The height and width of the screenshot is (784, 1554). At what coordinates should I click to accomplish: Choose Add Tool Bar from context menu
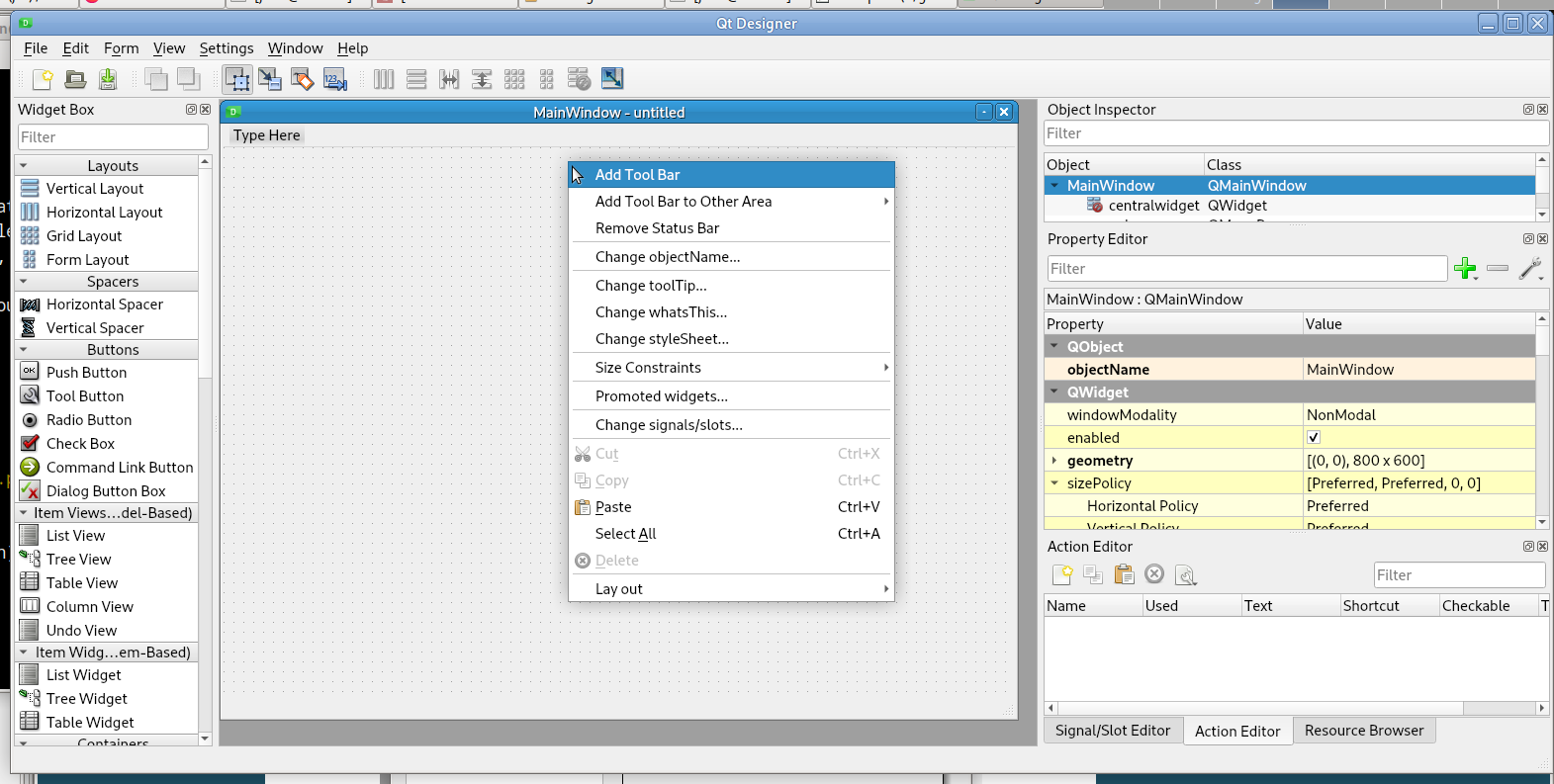pos(637,175)
